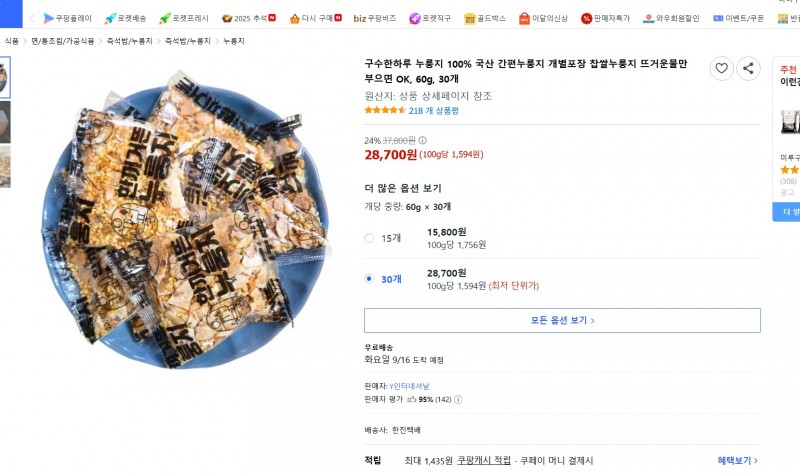Open the 골드박스 deals shortcut
This screenshot has width=800, height=474.
485,18
